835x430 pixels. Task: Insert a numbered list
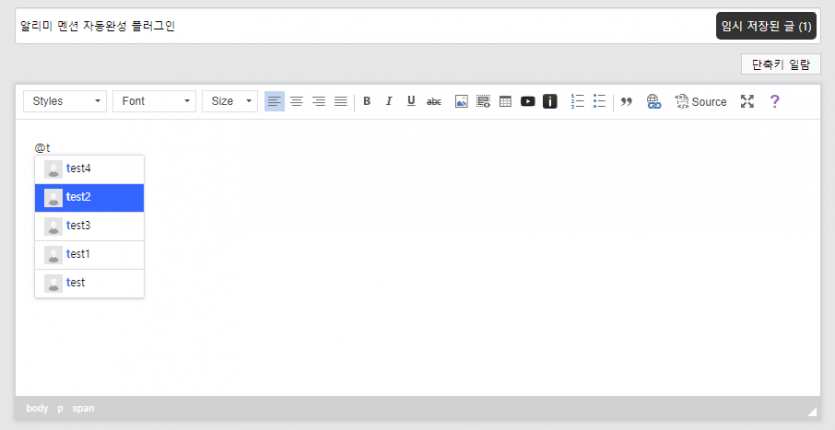[577, 101]
